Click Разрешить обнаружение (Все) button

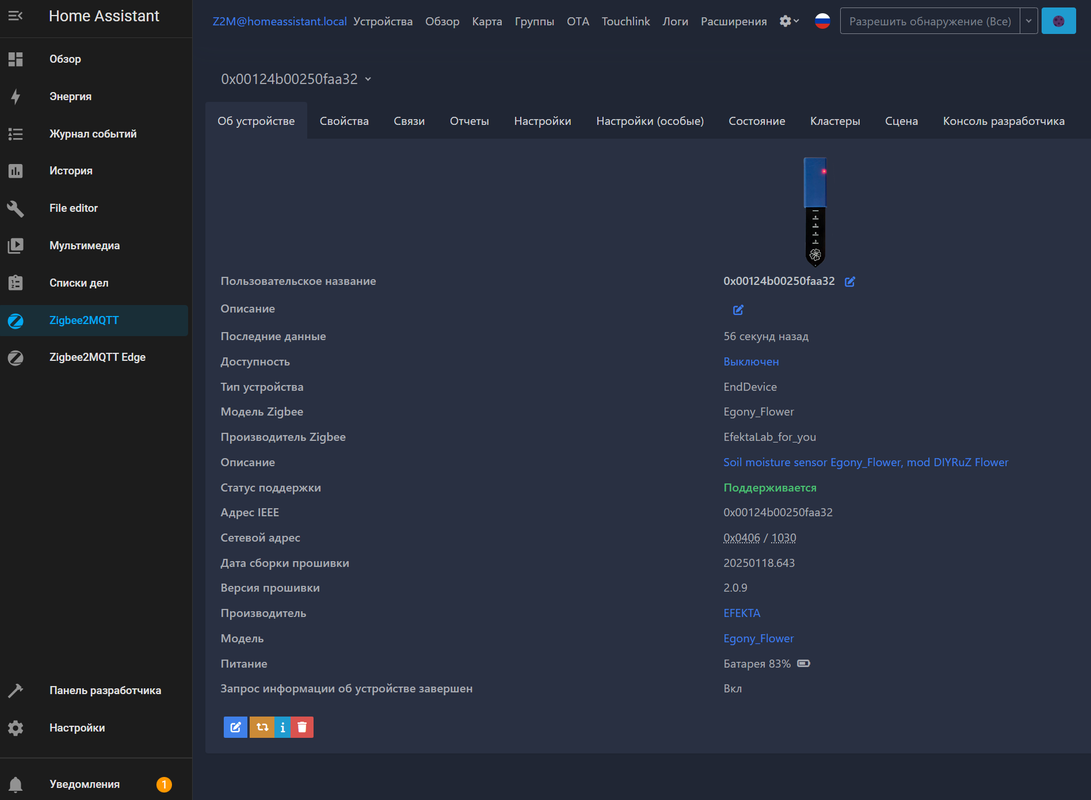click(930, 21)
